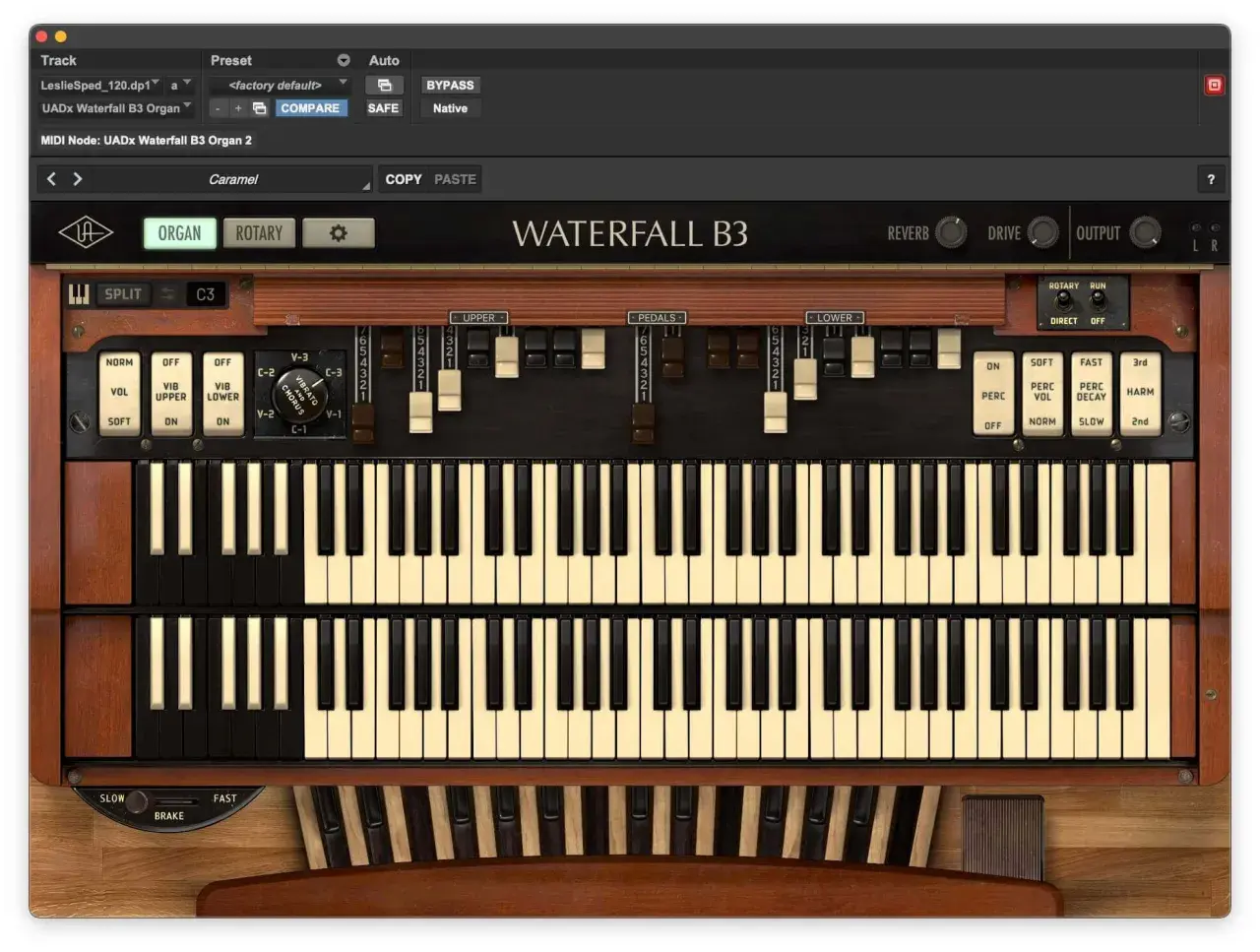Viewport: 1260px width, 952px height.
Task: Click the Vibrato and Chorus rotary knob
Action: click(298, 395)
